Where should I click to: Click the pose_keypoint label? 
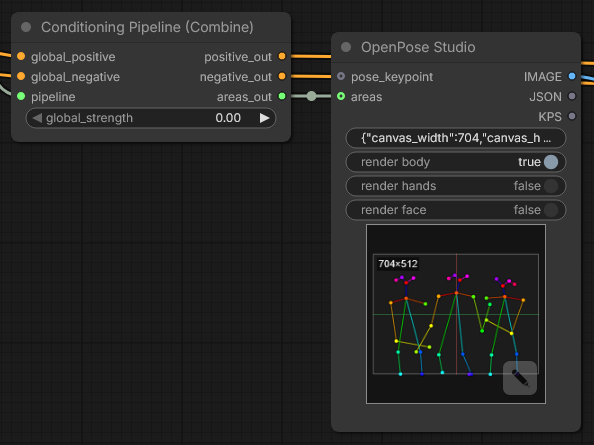(x=392, y=77)
